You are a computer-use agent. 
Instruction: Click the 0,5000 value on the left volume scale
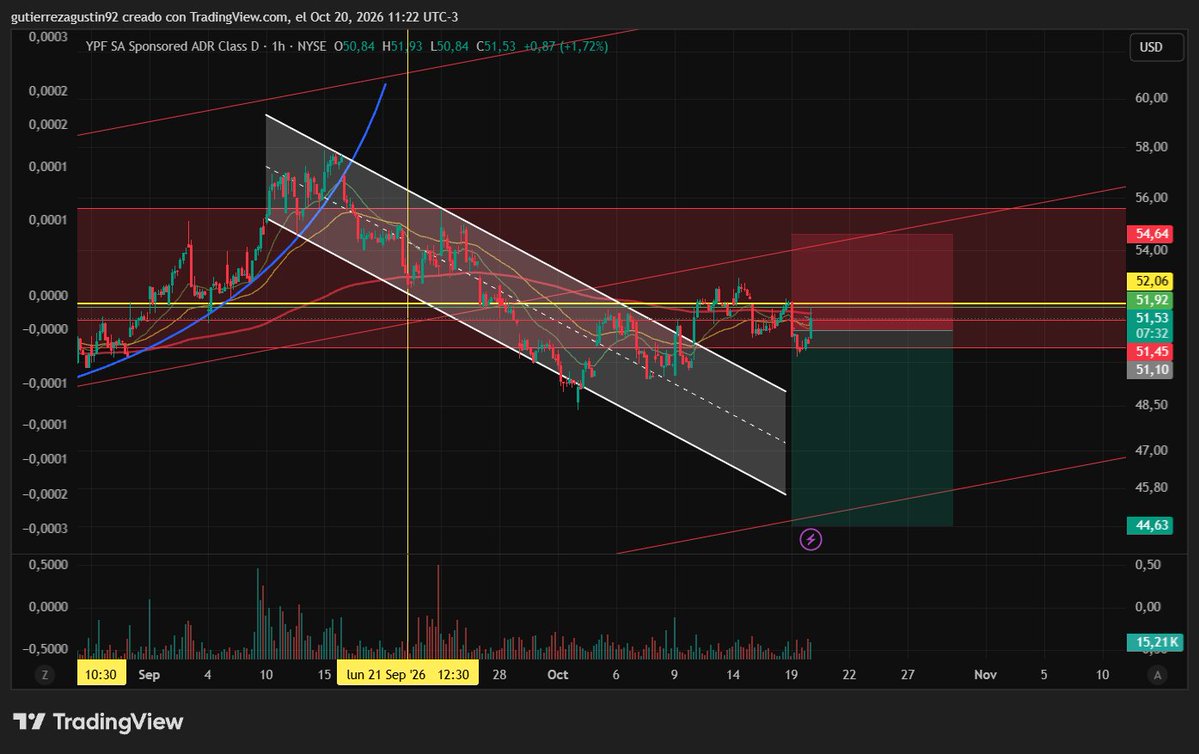tap(48, 564)
